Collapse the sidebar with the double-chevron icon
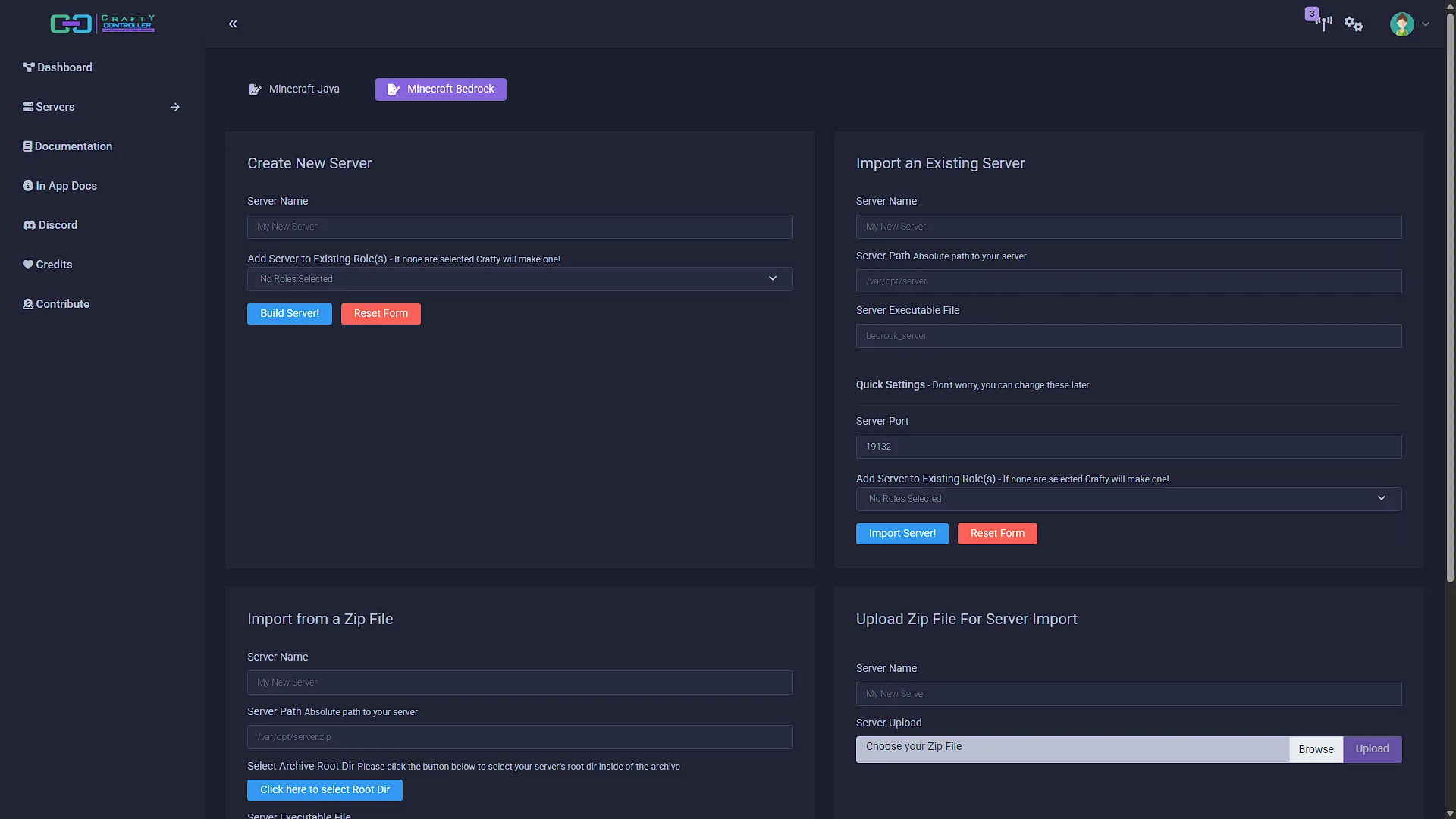This screenshot has width=1456, height=819. coord(233,24)
